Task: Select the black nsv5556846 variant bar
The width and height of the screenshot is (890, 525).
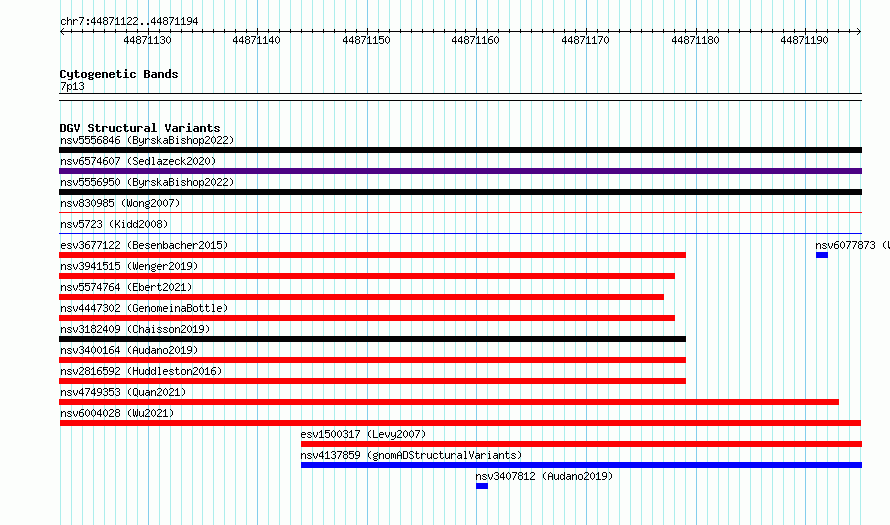Action: [460, 150]
